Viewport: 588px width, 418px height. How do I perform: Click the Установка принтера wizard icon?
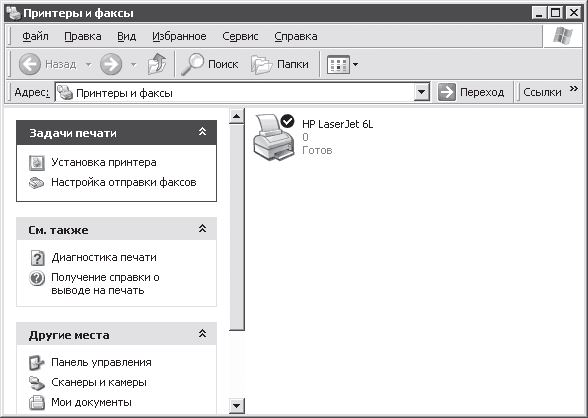37,163
